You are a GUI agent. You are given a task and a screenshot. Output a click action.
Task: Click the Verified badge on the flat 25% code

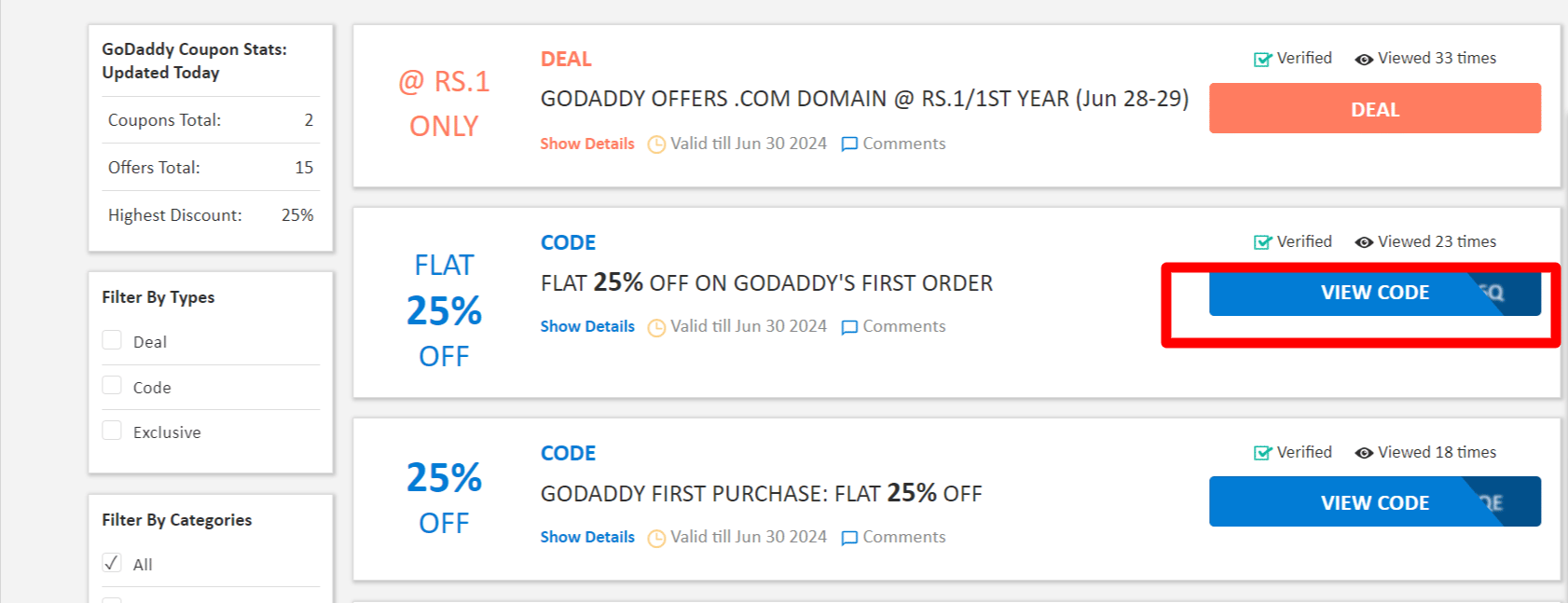(1260, 241)
